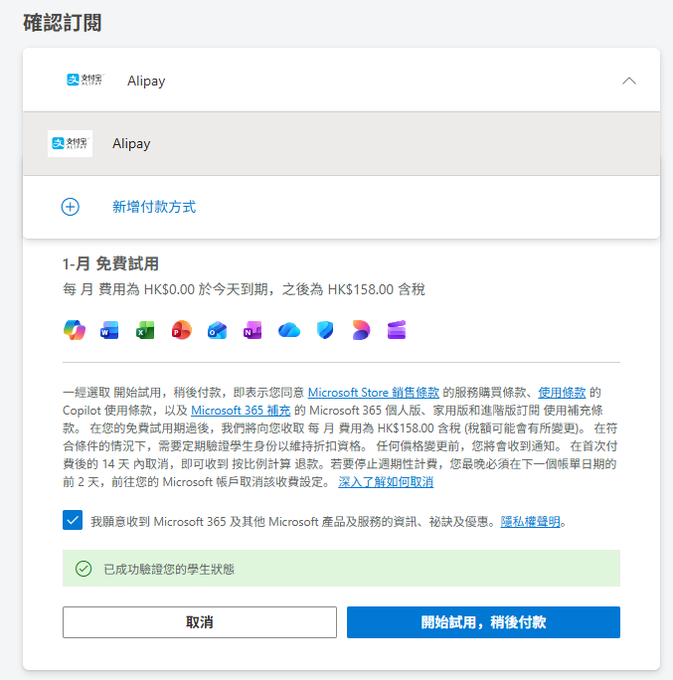Open the 深入了解如何取消 link

(385, 482)
